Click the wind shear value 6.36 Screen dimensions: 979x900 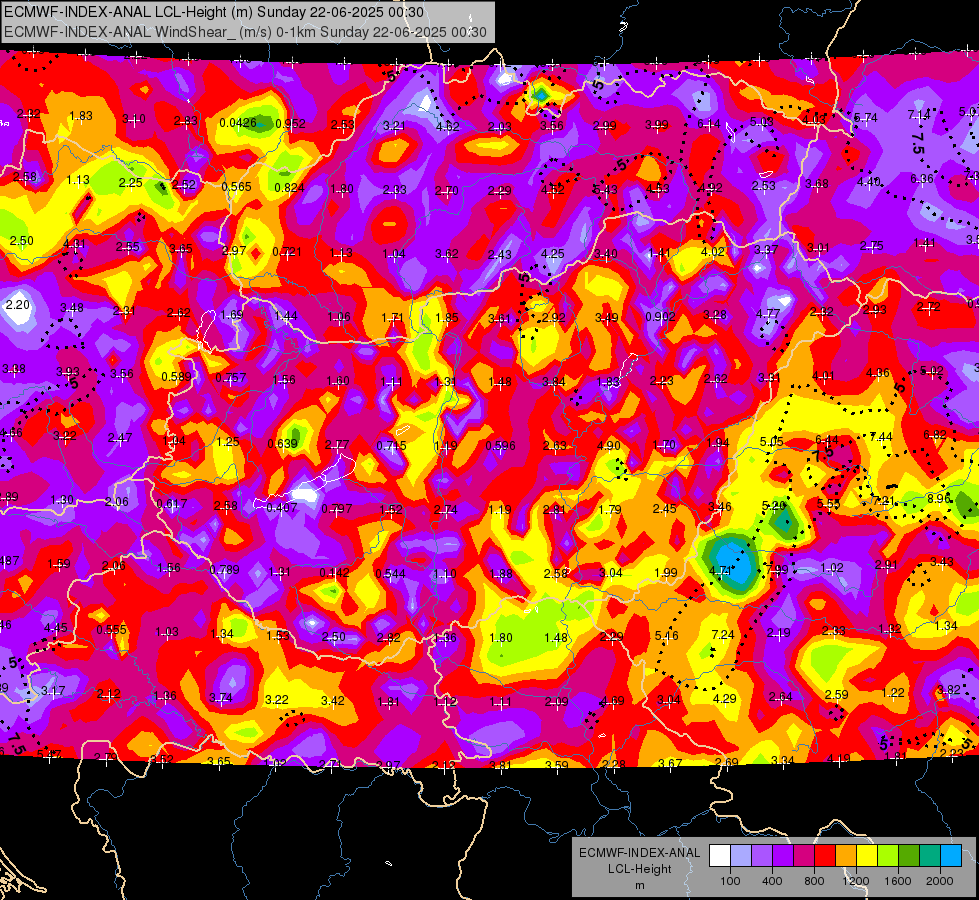point(922,179)
